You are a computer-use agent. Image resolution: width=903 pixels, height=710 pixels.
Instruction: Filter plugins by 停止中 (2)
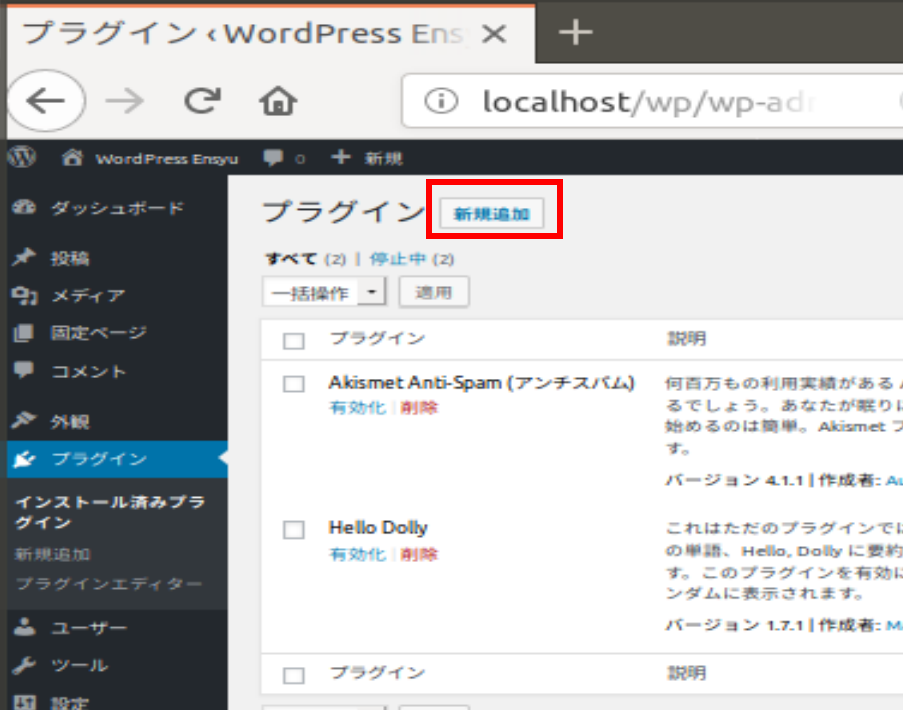[x=412, y=259]
